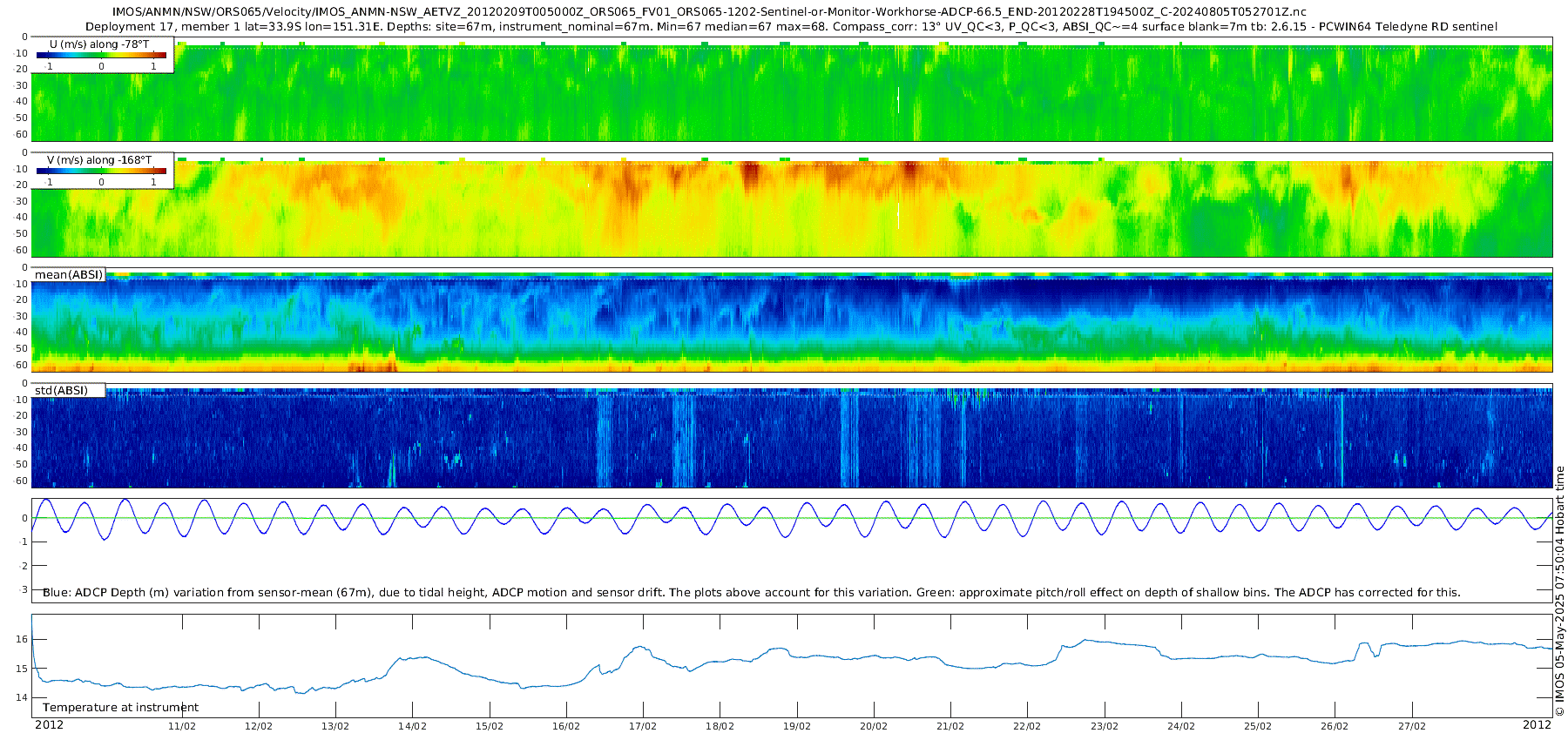Select the 12/02 date tick label
This screenshot has height=740, width=1568.
[x=259, y=726]
